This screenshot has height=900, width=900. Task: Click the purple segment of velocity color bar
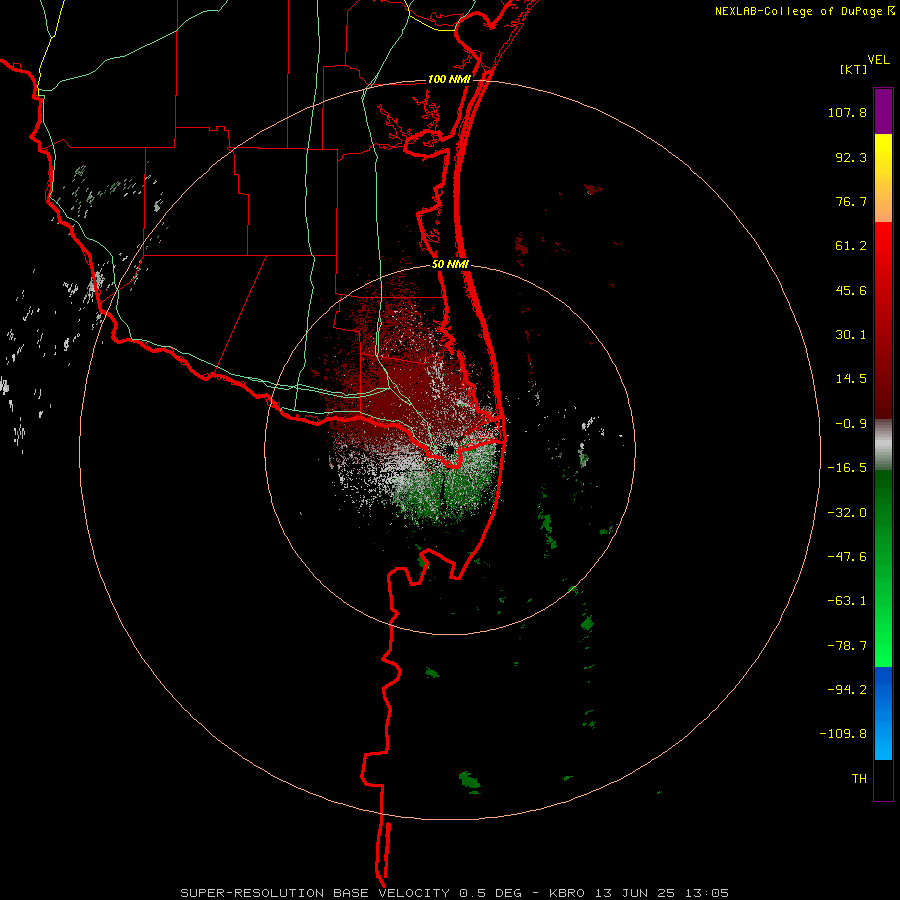click(883, 111)
